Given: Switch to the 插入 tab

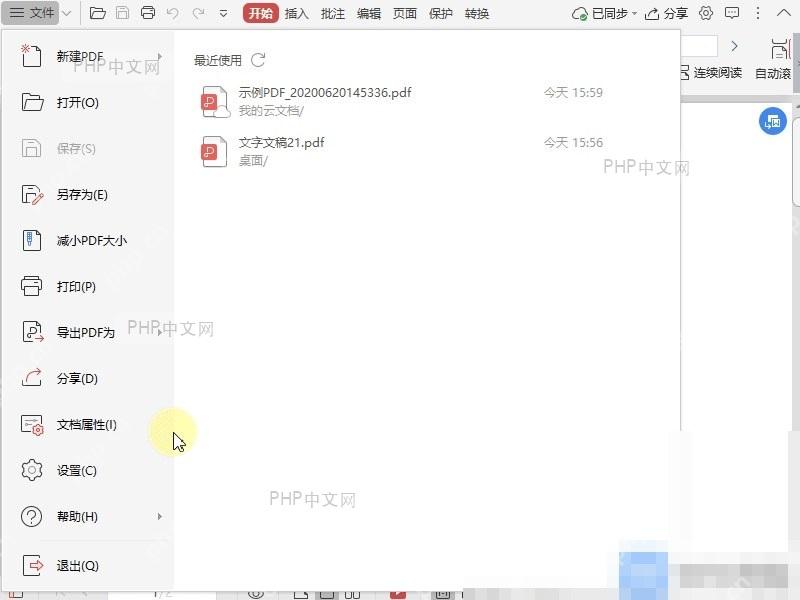Looking at the screenshot, I should (296, 14).
